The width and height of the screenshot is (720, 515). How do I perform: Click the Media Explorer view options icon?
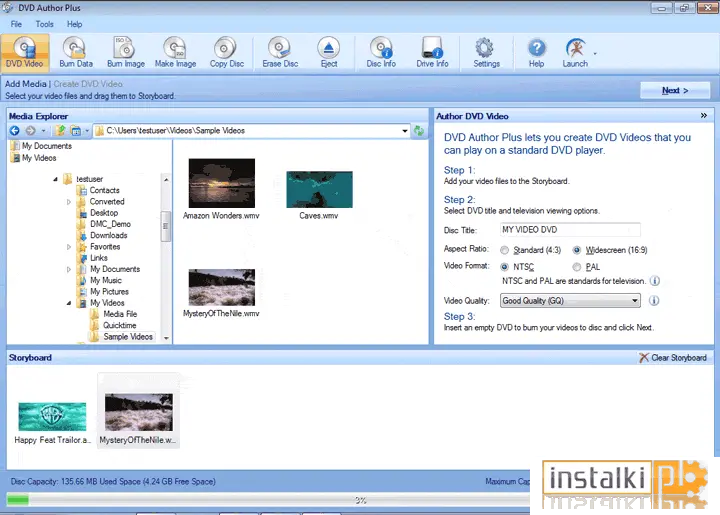coord(76,131)
